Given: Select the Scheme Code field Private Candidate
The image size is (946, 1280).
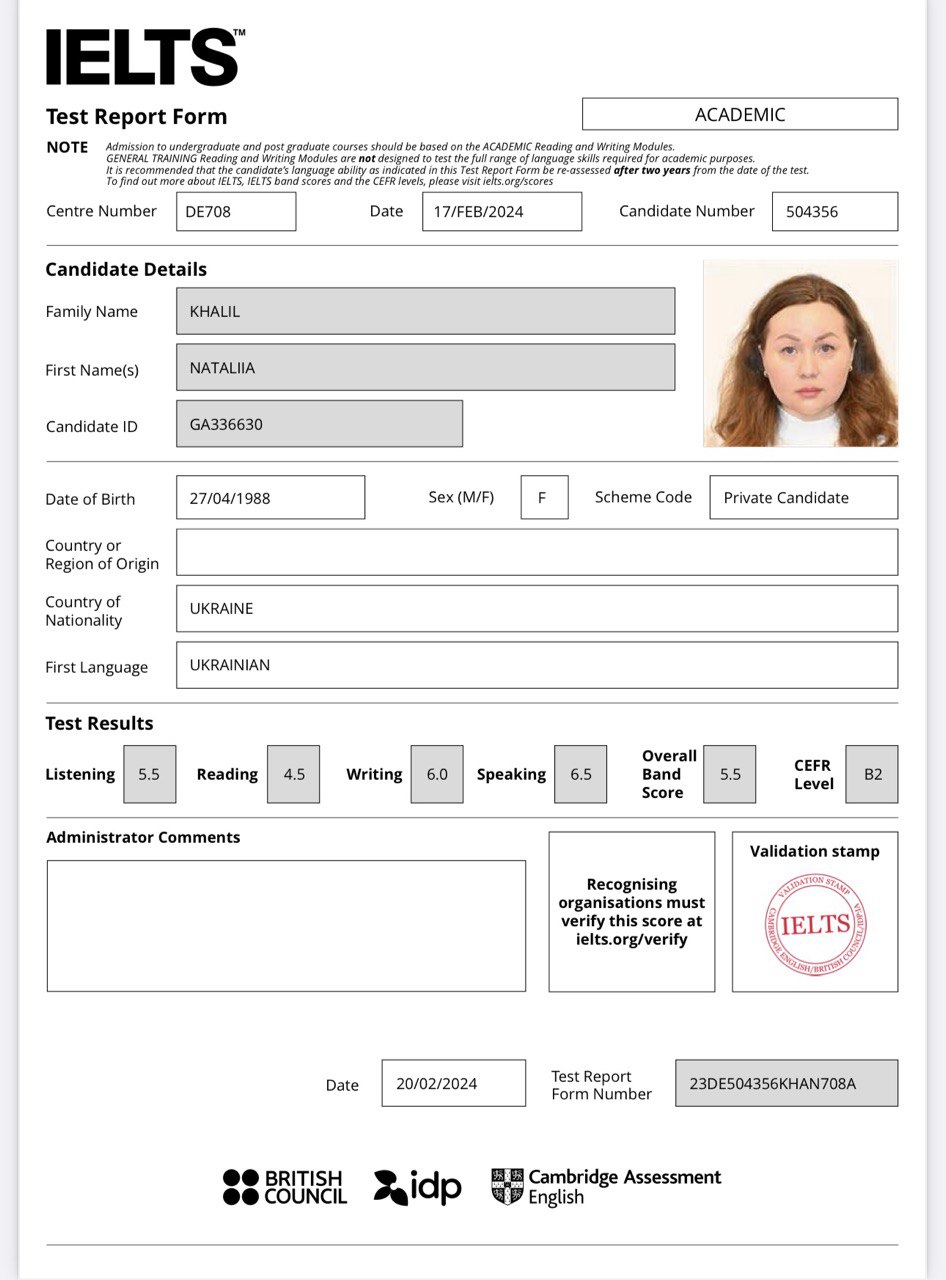Looking at the screenshot, I should (x=804, y=497).
